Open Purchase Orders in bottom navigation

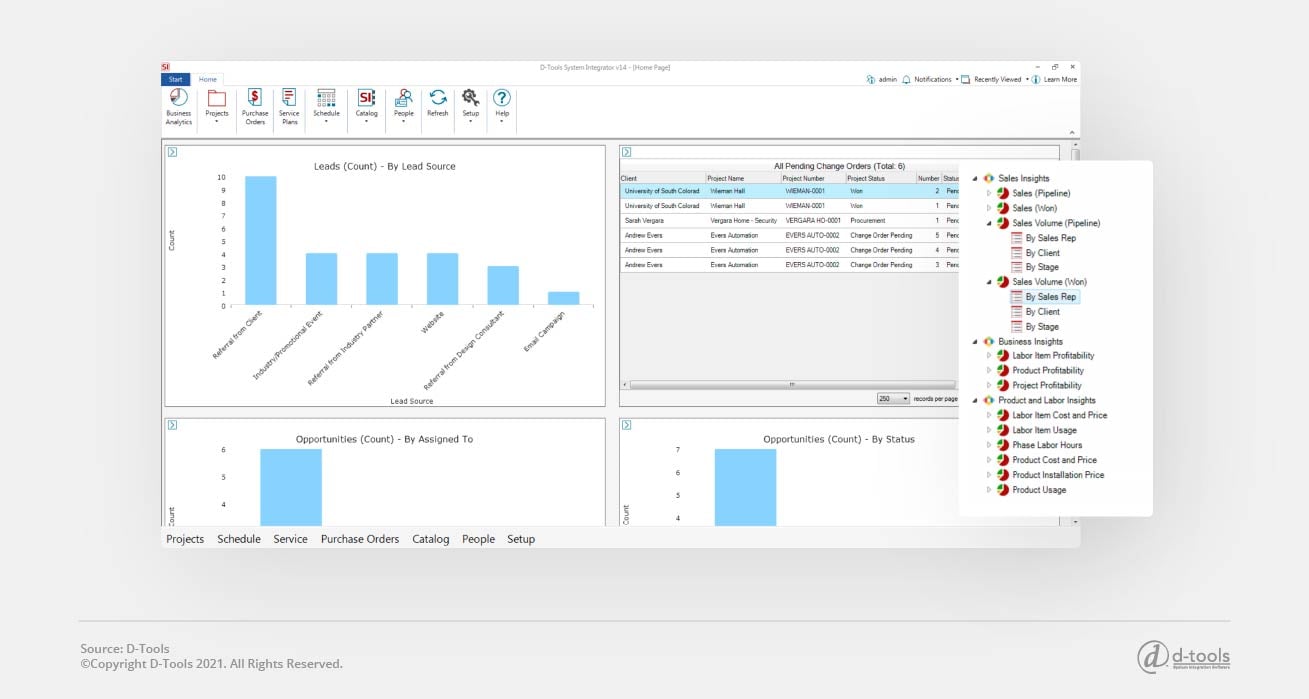coord(360,539)
